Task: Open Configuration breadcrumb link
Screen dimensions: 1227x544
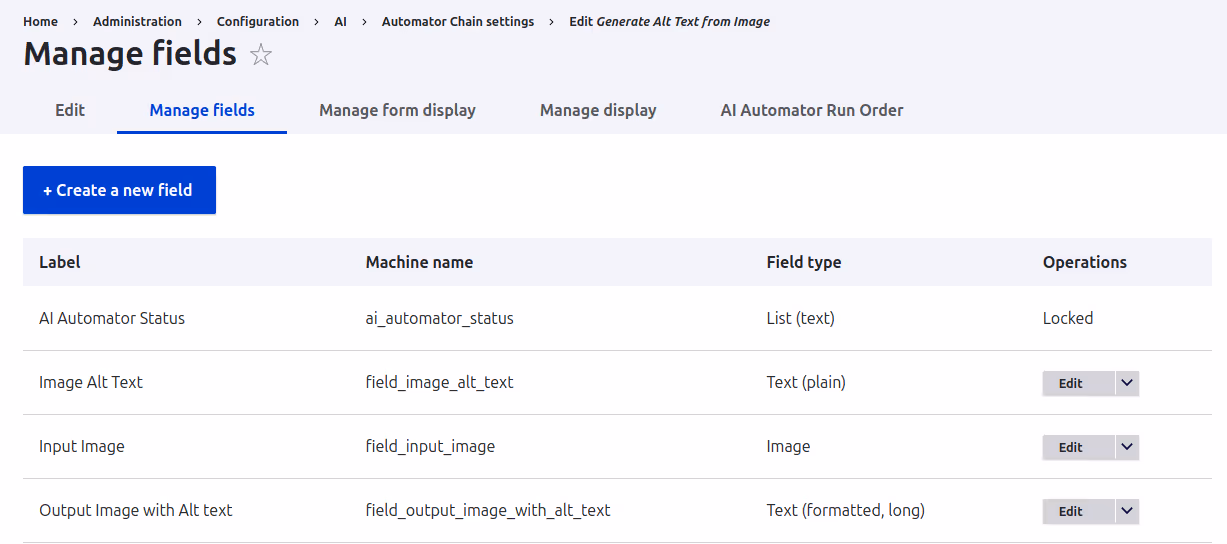Action: [x=258, y=21]
